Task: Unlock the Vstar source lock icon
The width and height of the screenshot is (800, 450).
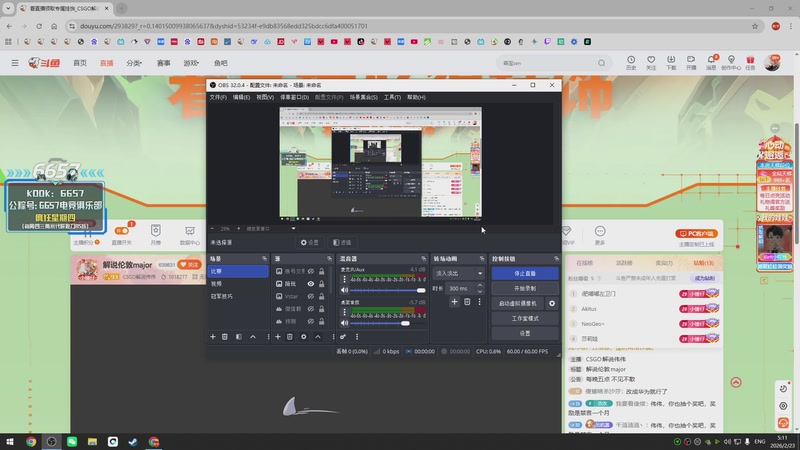Action: 322,296
